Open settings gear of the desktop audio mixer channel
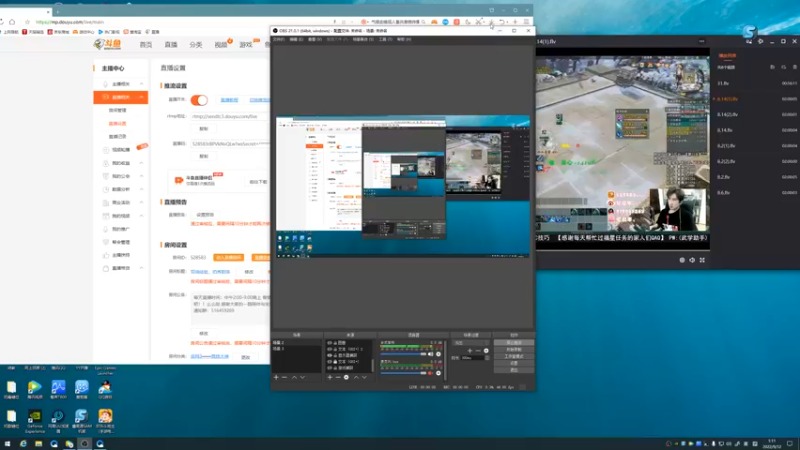Screen dimensions: 800x450 coord(438,354)
